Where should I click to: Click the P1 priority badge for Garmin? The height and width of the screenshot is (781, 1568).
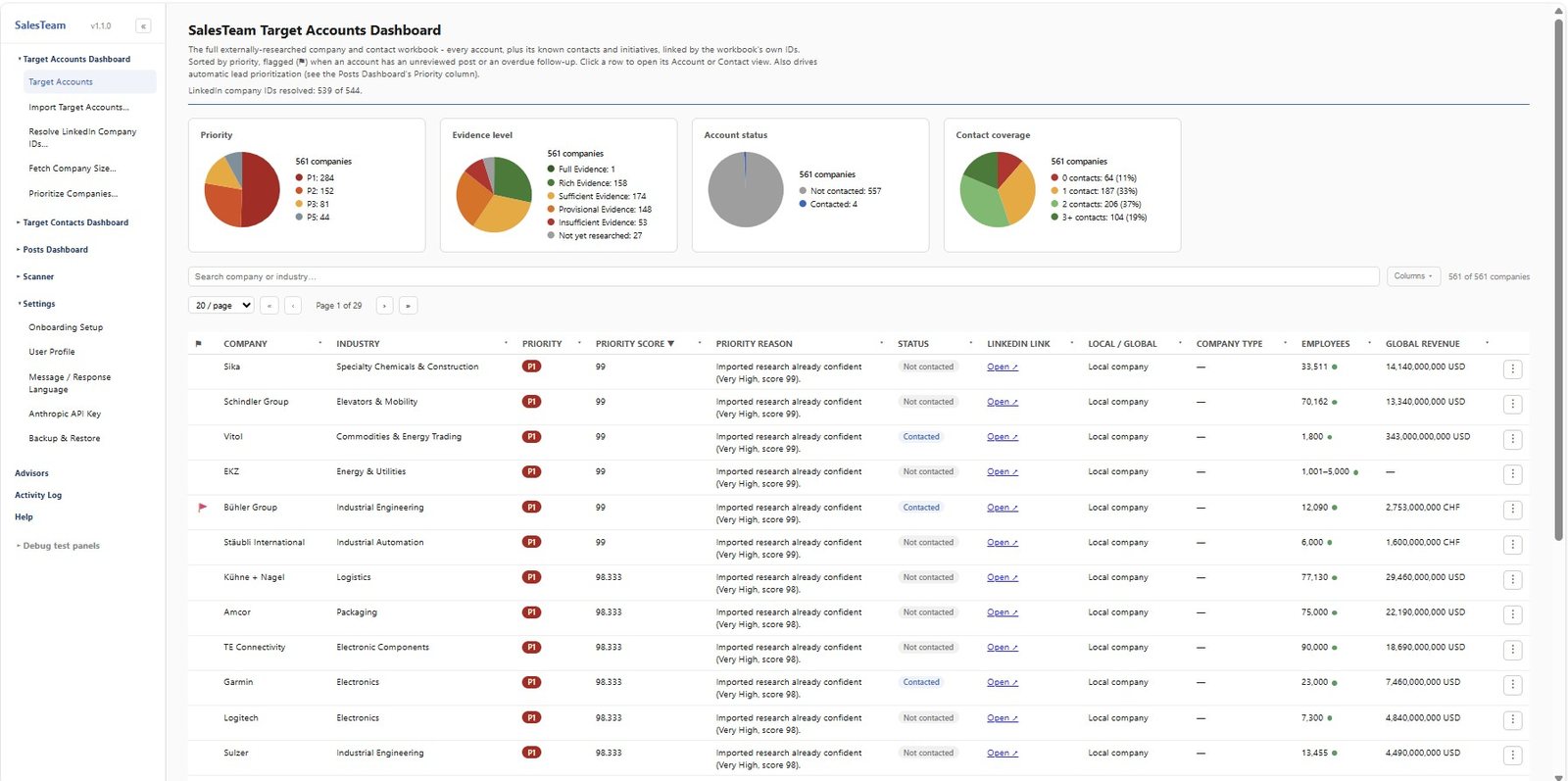[x=531, y=682]
